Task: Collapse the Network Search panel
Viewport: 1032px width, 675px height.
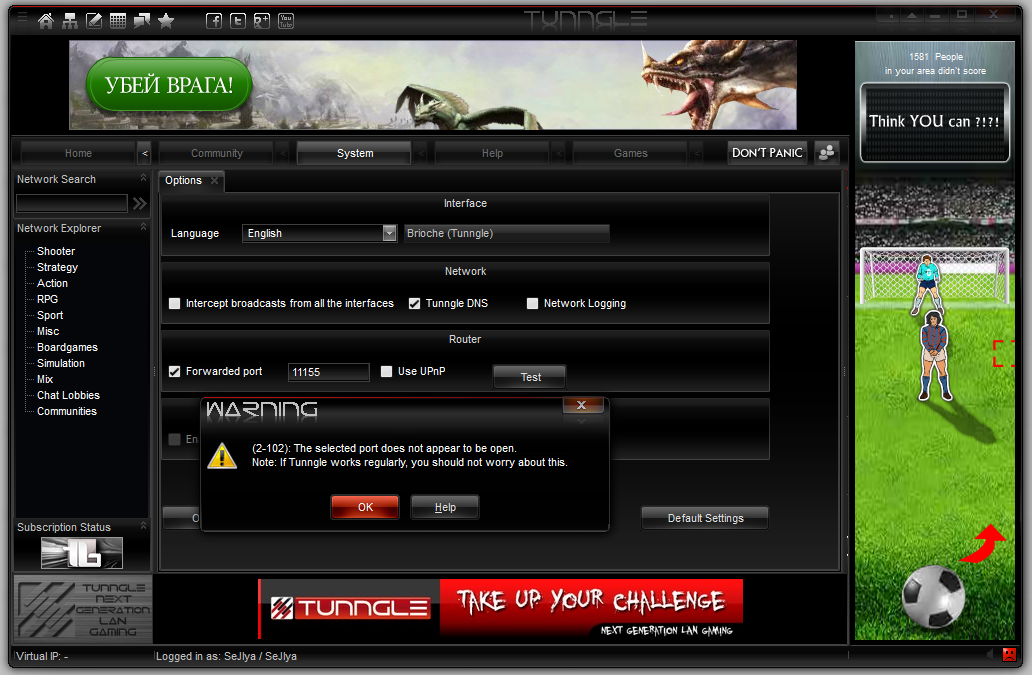Action: pyautogui.click(x=143, y=179)
